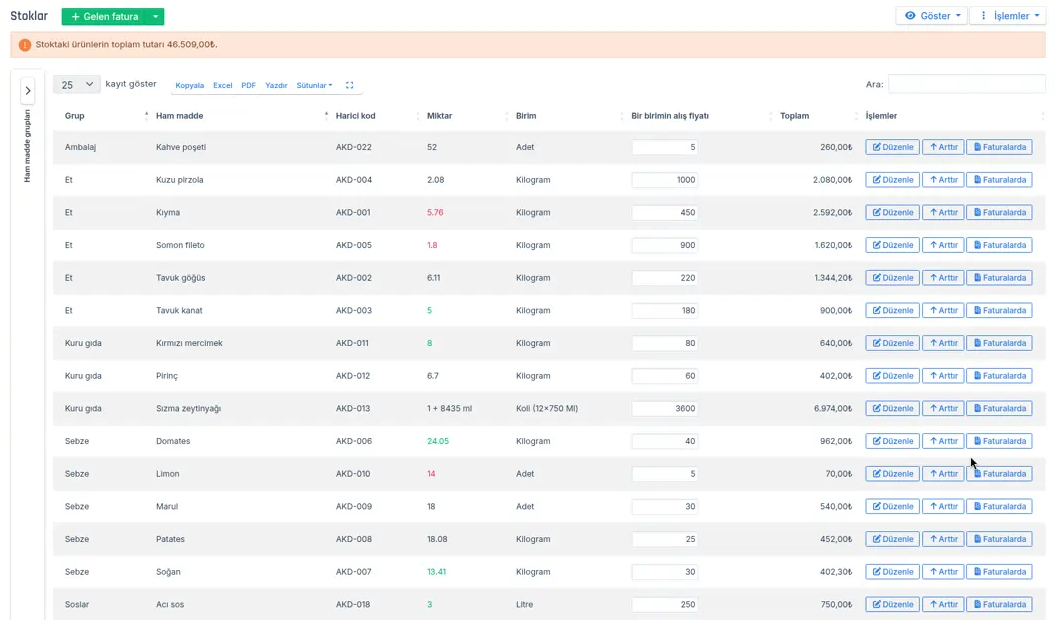Export the table to Excel

tap(223, 85)
